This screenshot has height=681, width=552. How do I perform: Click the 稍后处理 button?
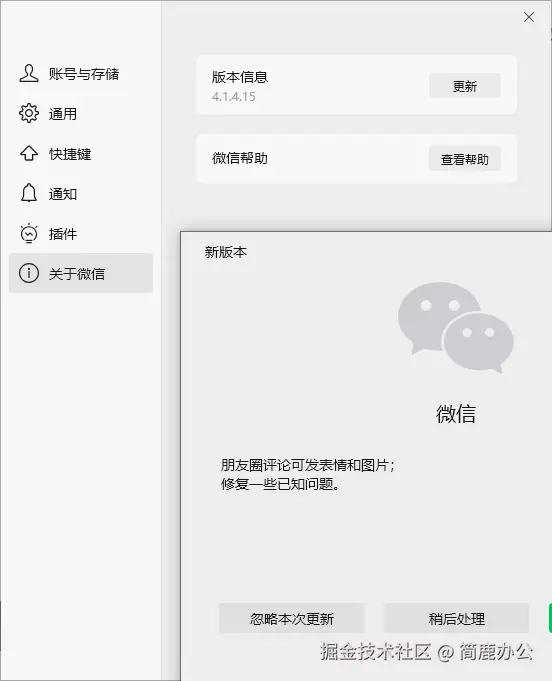tap(456, 618)
